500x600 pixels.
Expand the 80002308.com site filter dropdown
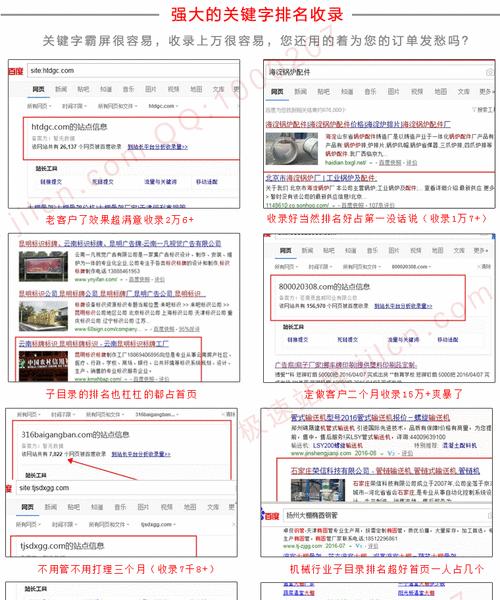(x=411, y=266)
